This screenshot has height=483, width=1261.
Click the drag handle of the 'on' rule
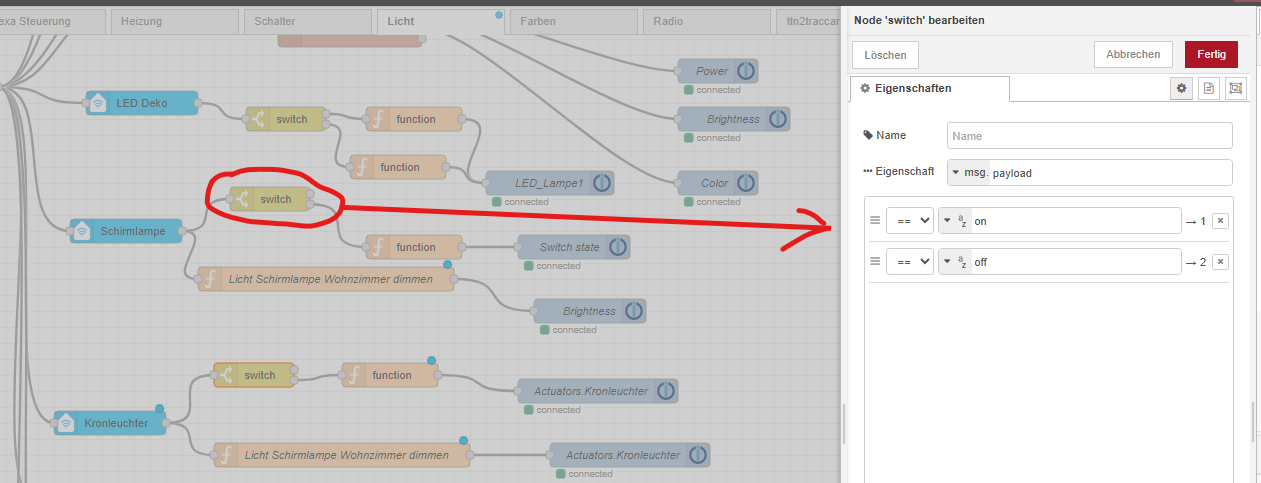point(875,220)
